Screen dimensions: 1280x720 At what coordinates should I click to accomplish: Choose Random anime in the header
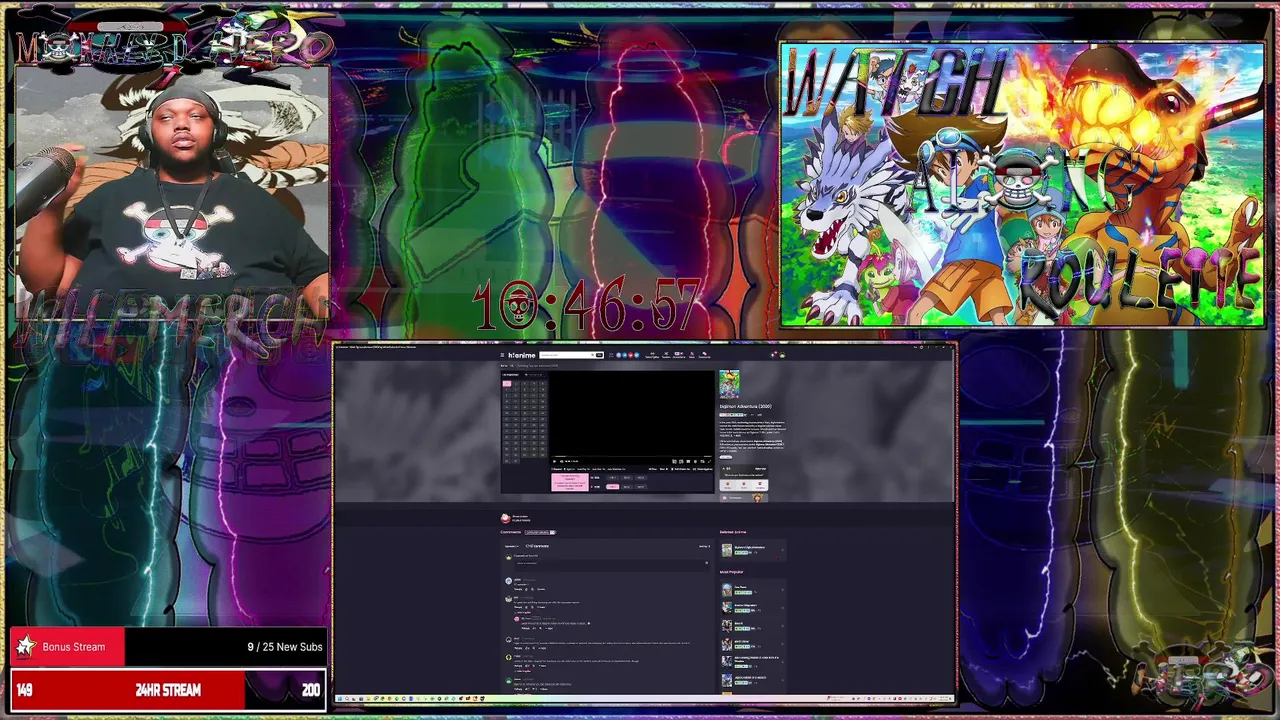[x=666, y=355]
